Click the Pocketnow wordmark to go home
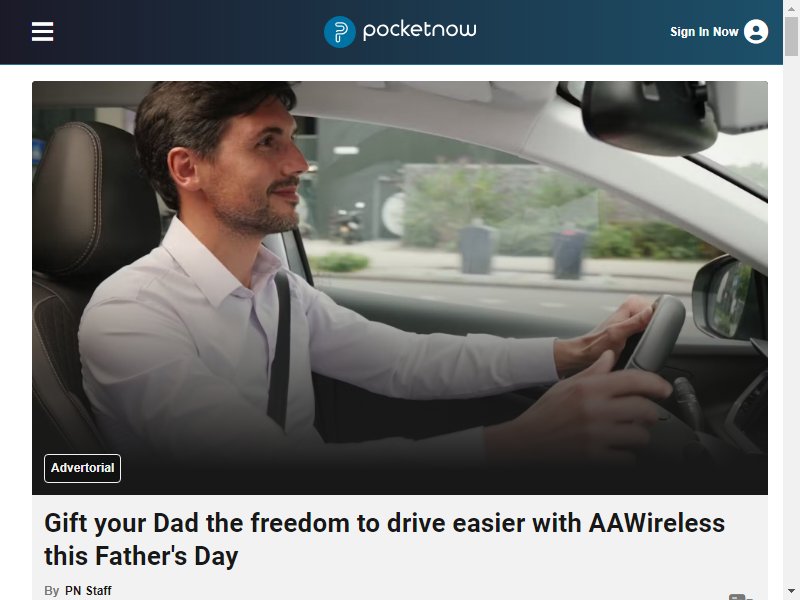This screenshot has width=800, height=600. [419, 30]
